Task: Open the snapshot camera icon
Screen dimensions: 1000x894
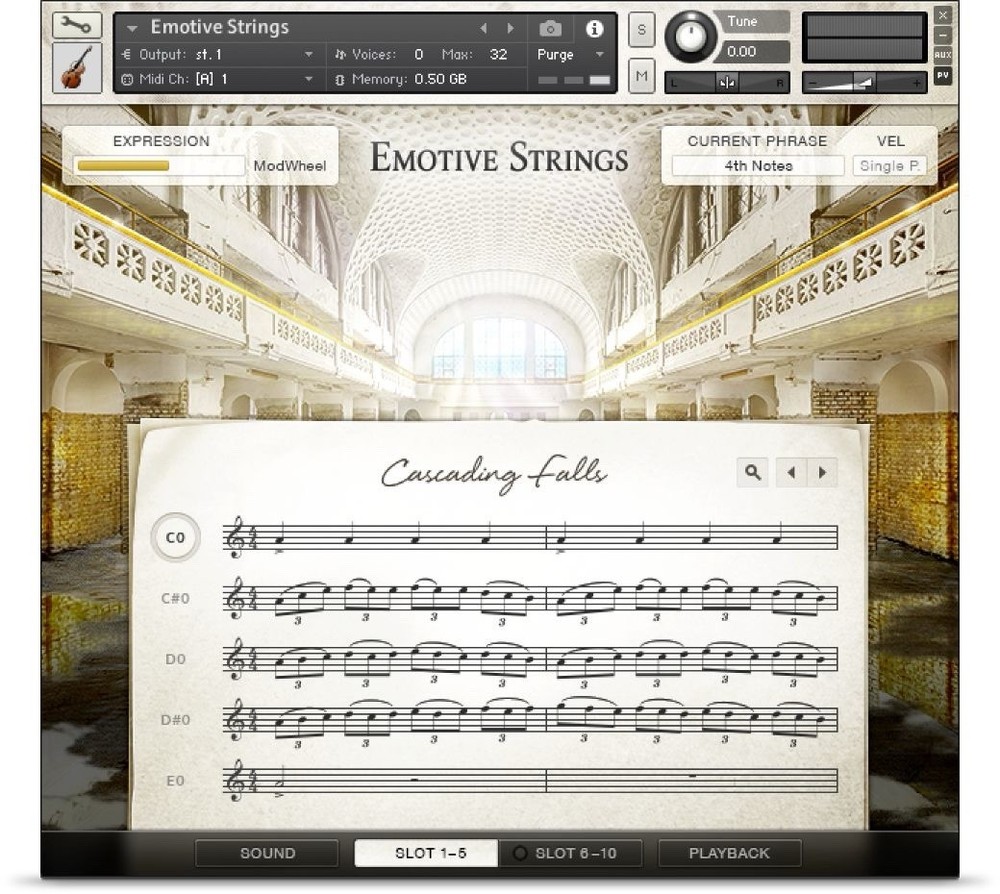Action: (x=549, y=29)
